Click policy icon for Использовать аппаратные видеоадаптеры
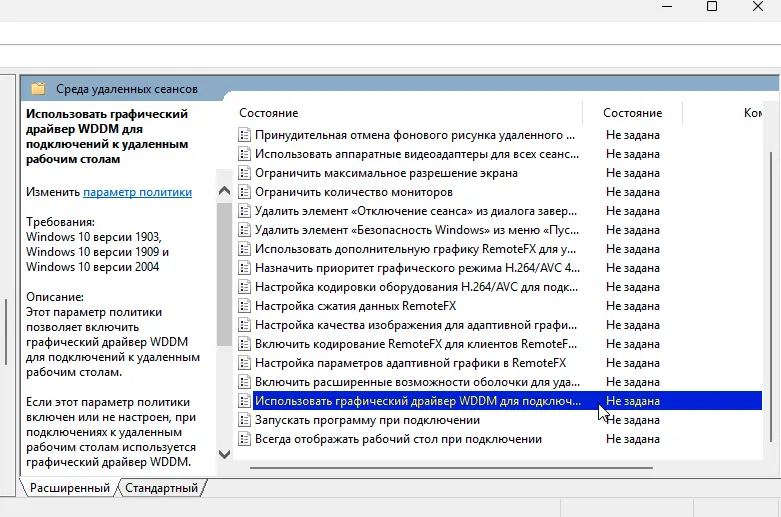 244,154
